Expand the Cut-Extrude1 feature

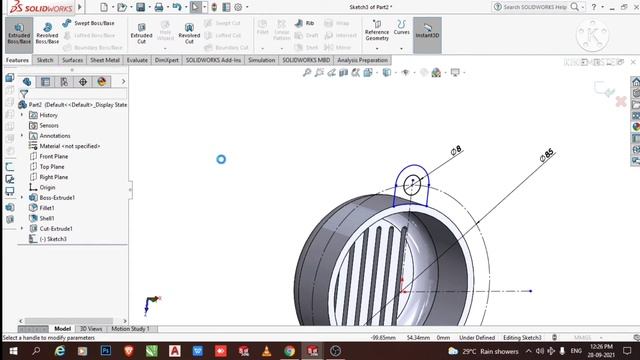pos(22,229)
